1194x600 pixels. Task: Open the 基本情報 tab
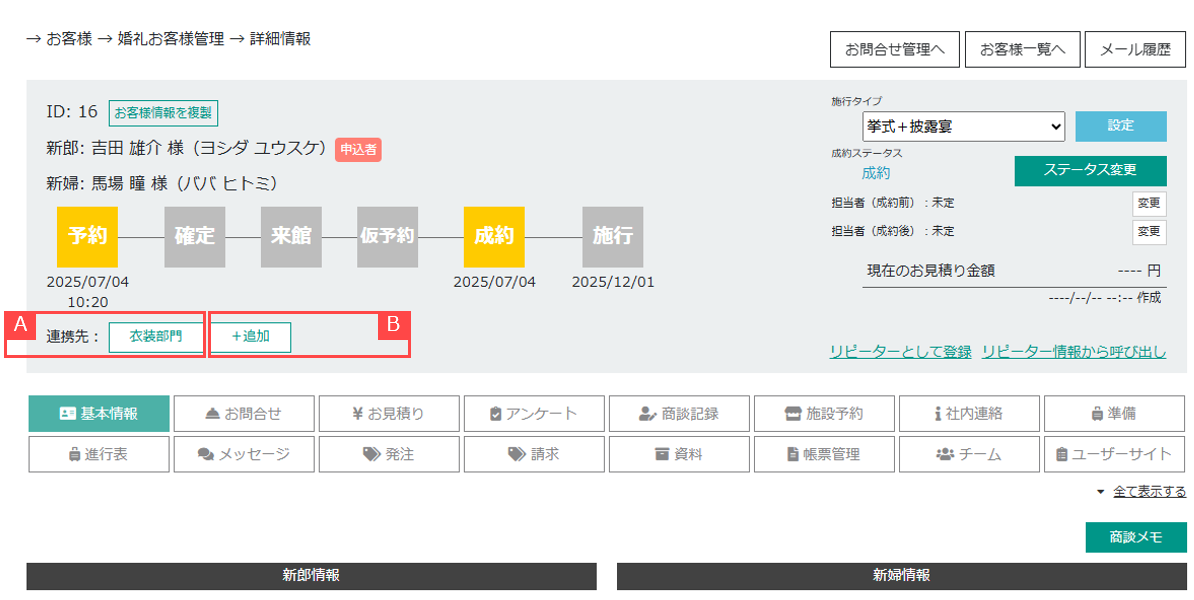pyautogui.click(x=99, y=413)
